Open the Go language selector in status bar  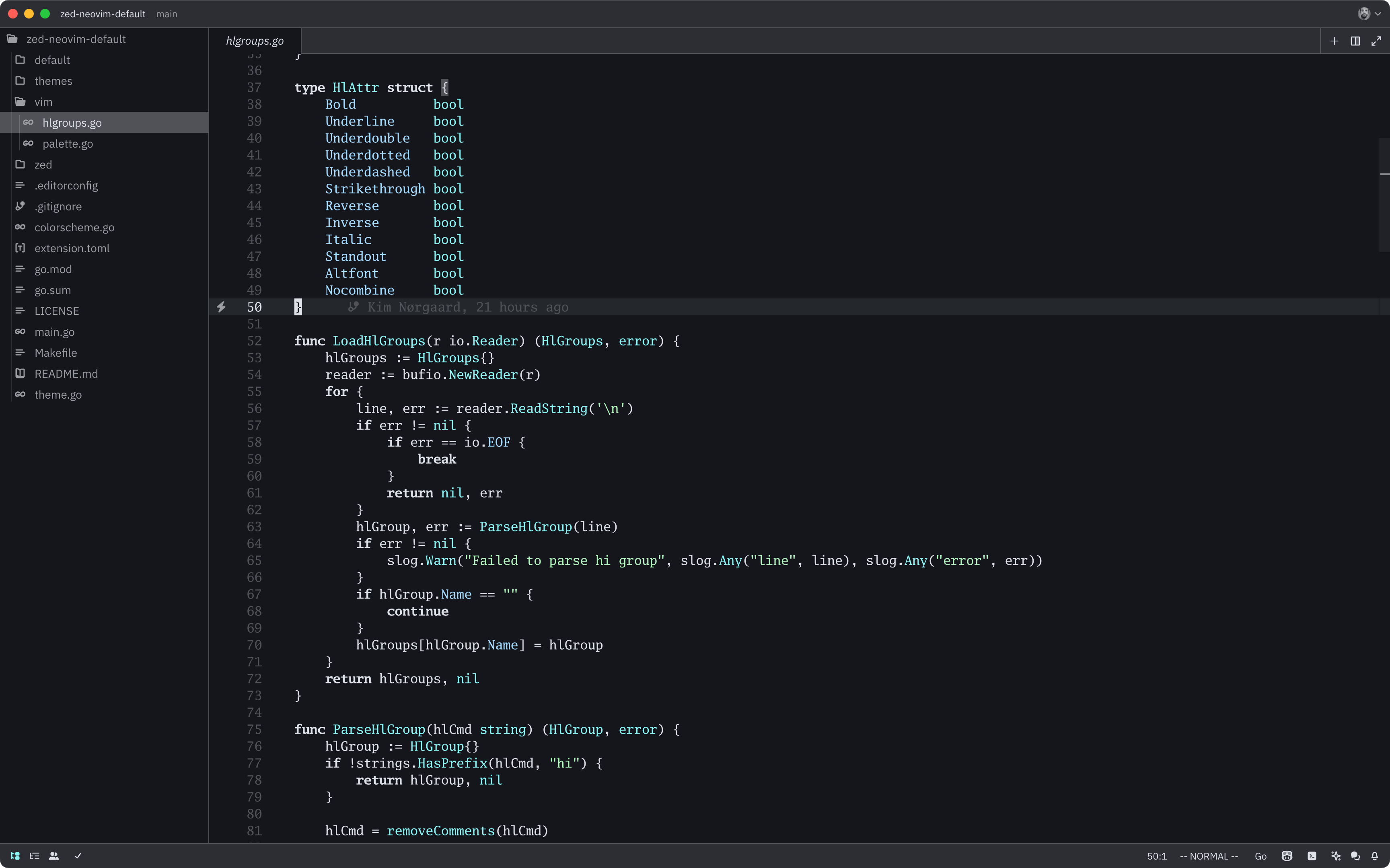[x=1261, y=856]
